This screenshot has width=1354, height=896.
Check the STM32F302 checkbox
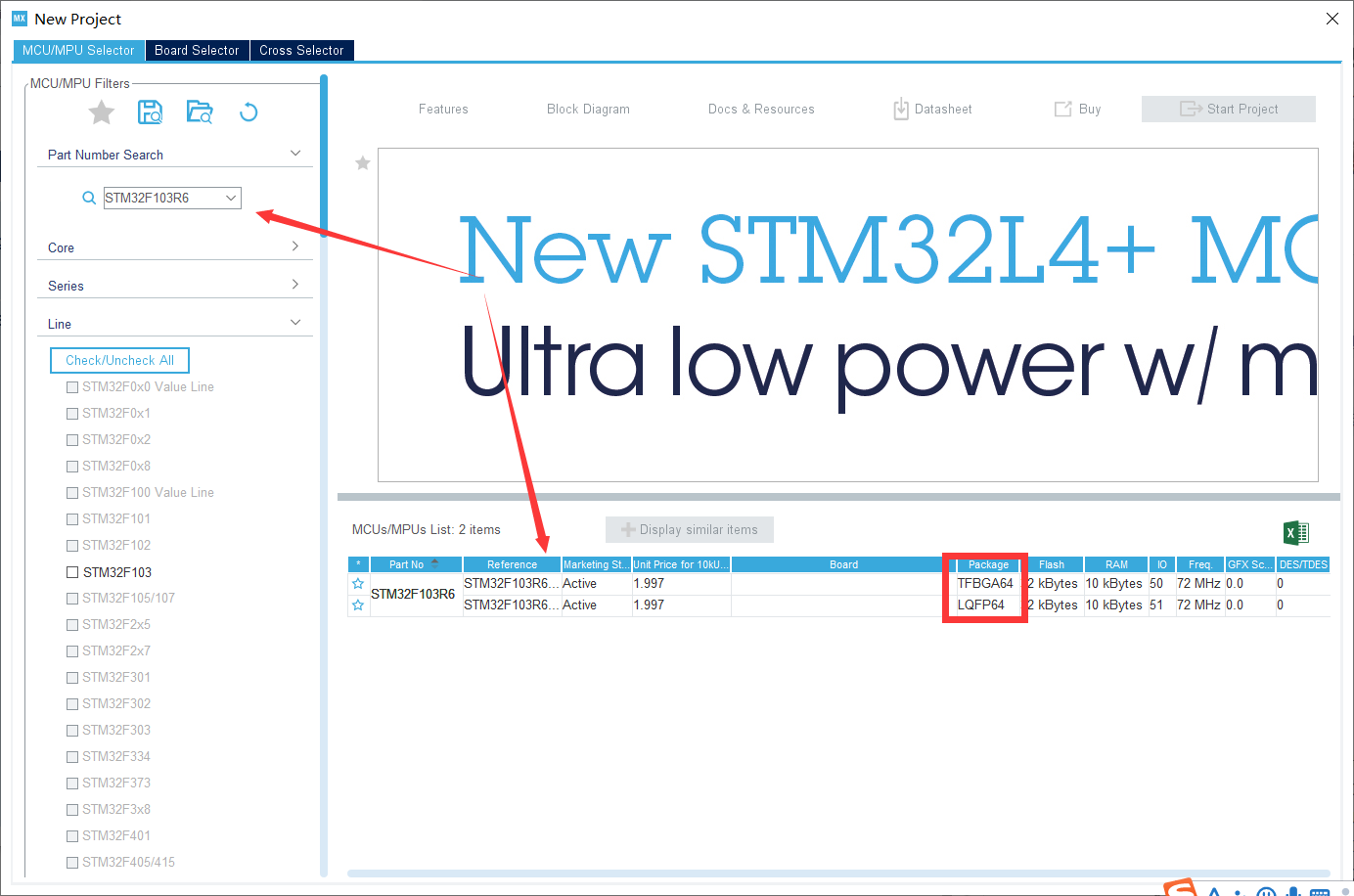point(72,704)
